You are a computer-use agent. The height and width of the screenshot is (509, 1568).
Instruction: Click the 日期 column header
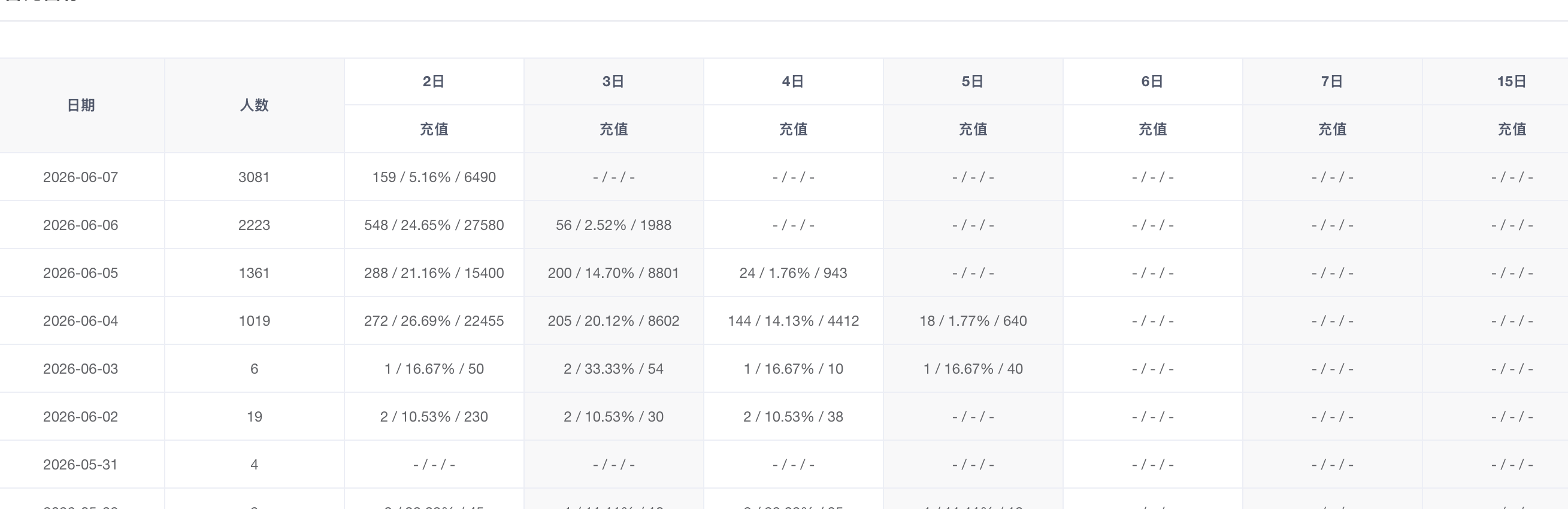click(x=81, y=105)
